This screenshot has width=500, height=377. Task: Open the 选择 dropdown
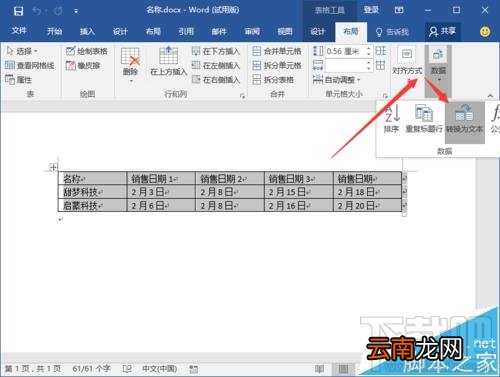tap(22, 51)
